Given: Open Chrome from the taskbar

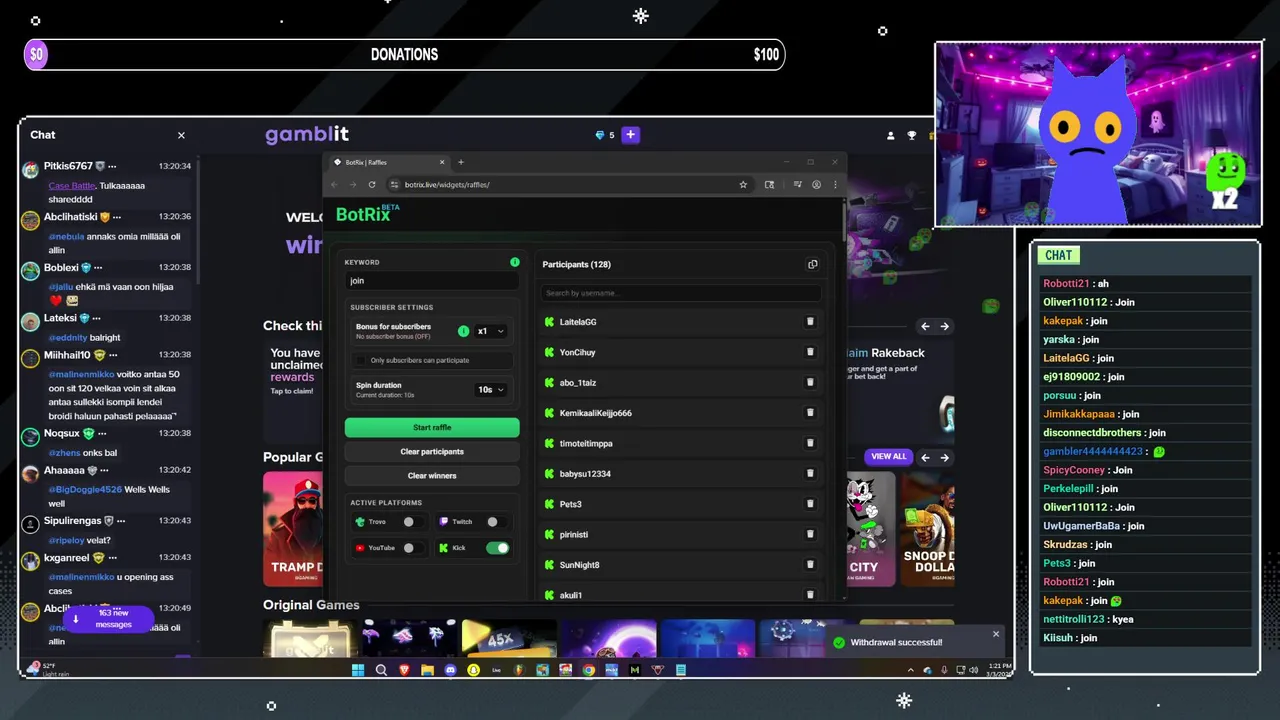Looking at the screenshot, I should tap(588, 670).
